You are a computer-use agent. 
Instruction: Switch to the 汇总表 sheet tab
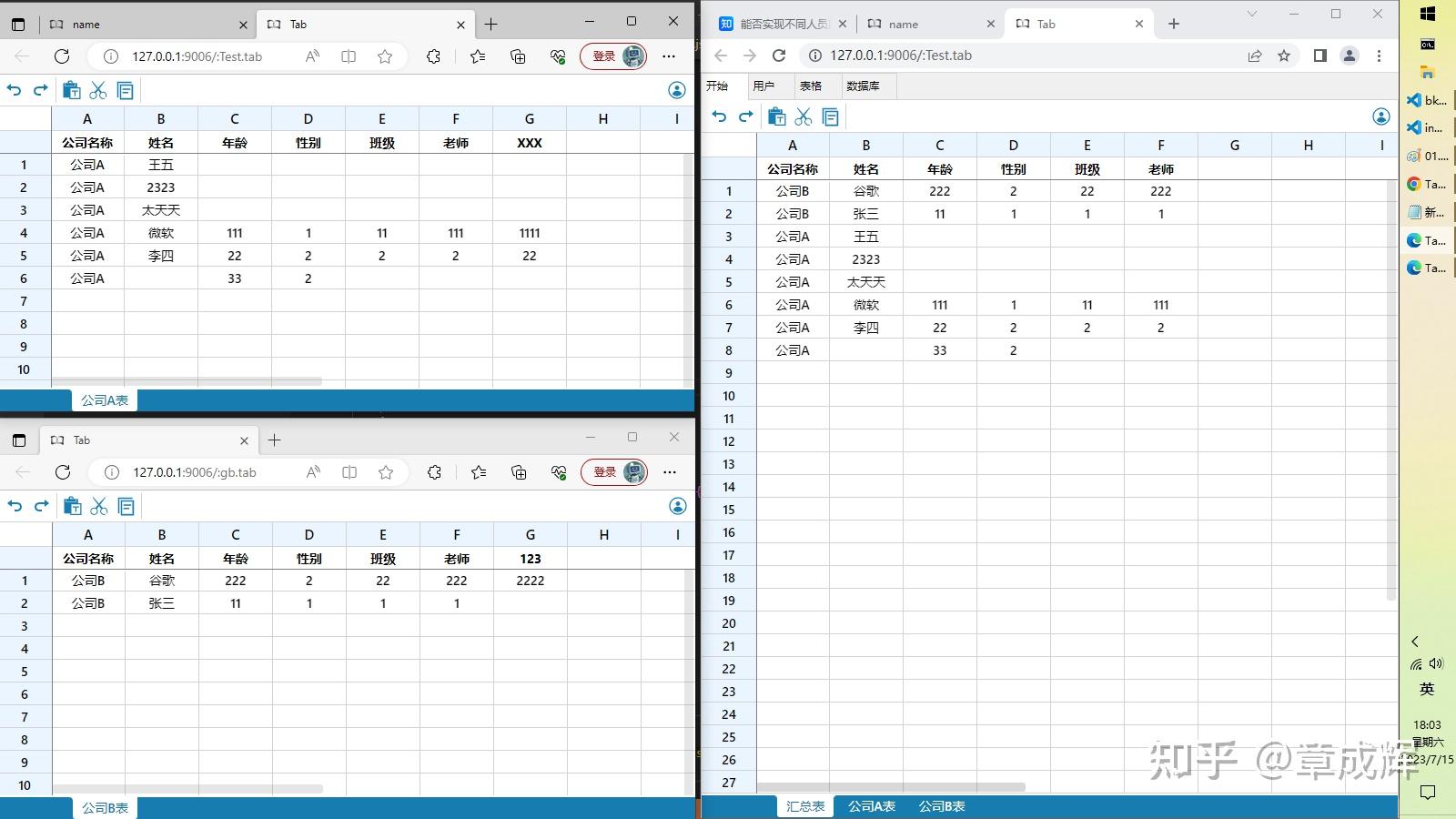click(x=805, y=806)
